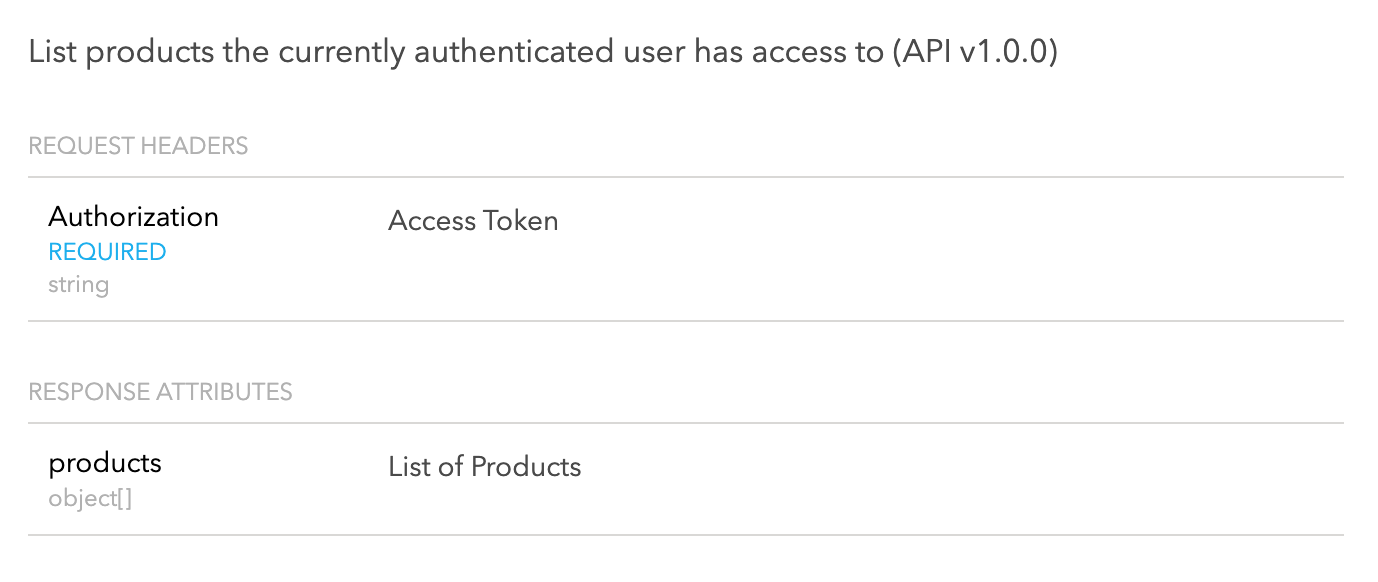Click the "(API v1.0.0)" version text
This screenshot has height=582, width=1378.
tap(972, 52)
